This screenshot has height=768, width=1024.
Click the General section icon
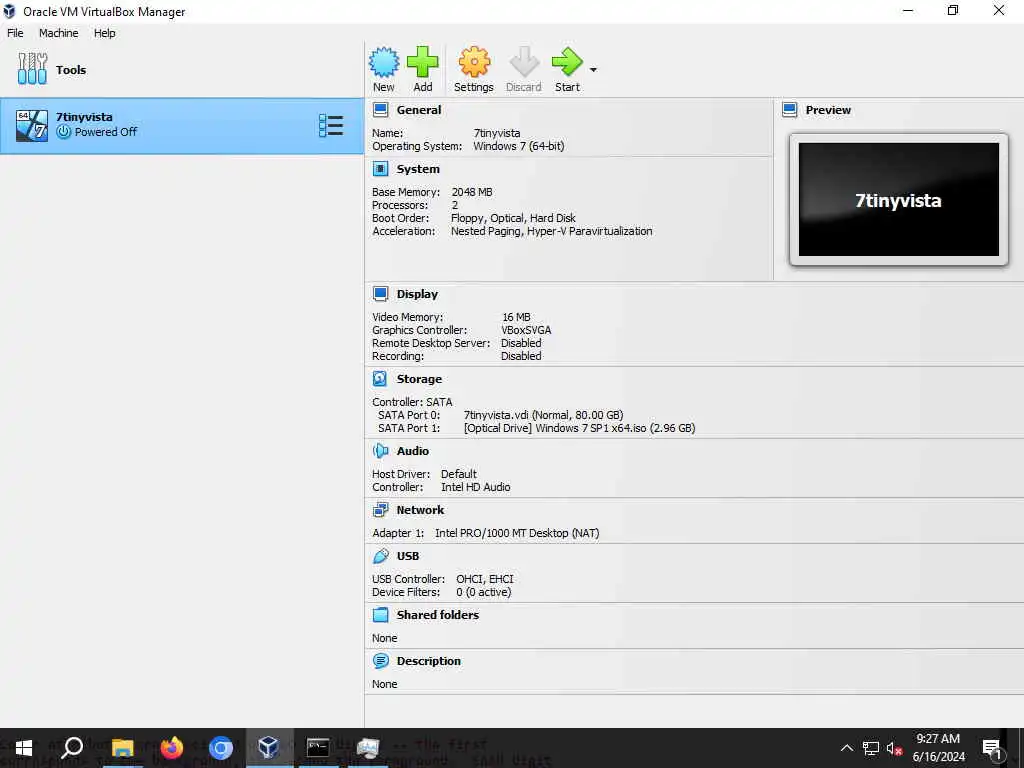coord(381,110)
